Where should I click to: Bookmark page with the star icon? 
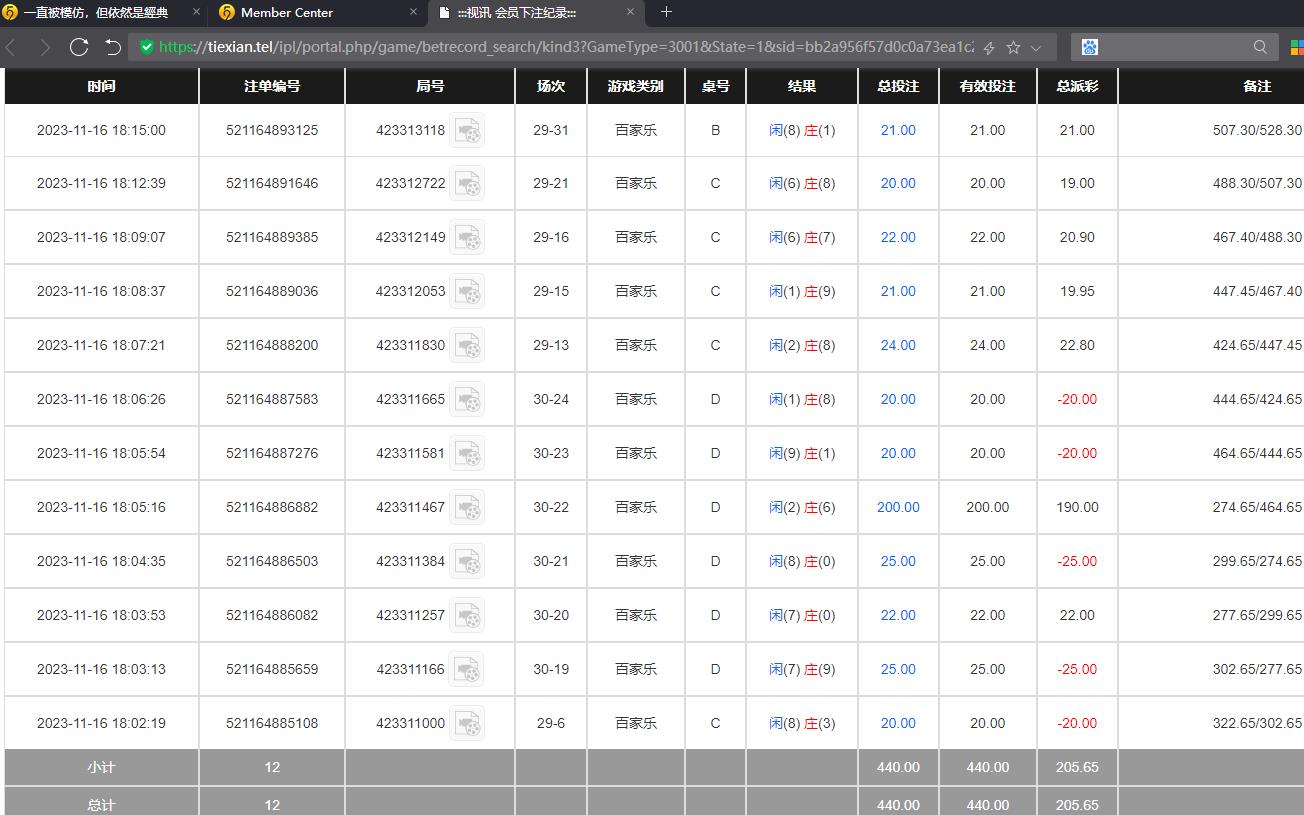tap(1013, 47)
